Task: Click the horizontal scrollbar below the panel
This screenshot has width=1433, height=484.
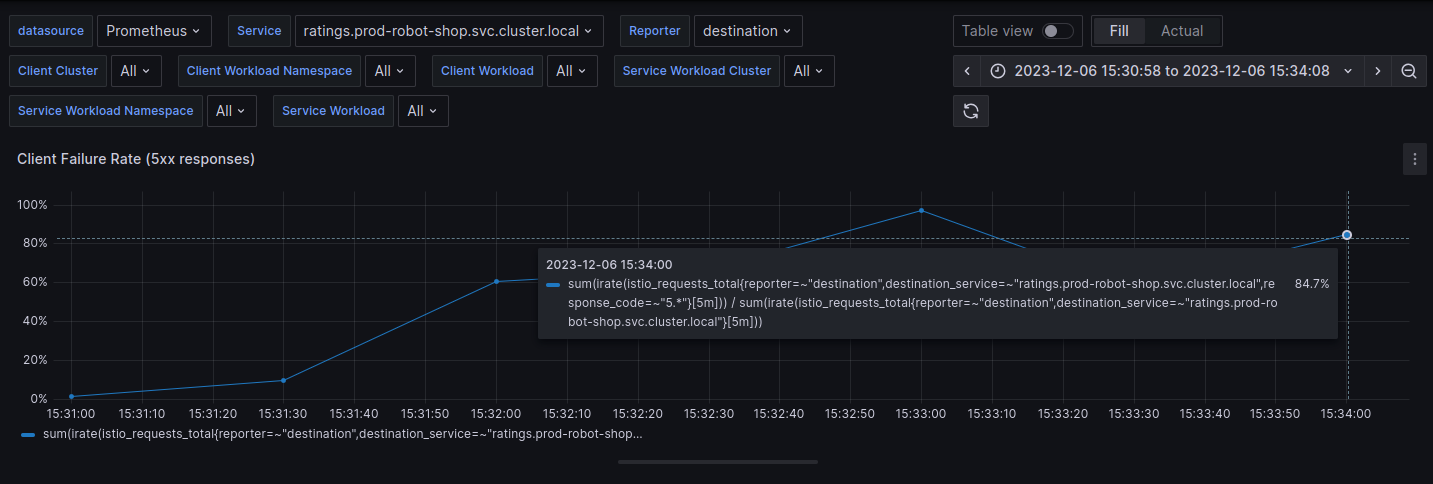Action: tap(717, 462)
